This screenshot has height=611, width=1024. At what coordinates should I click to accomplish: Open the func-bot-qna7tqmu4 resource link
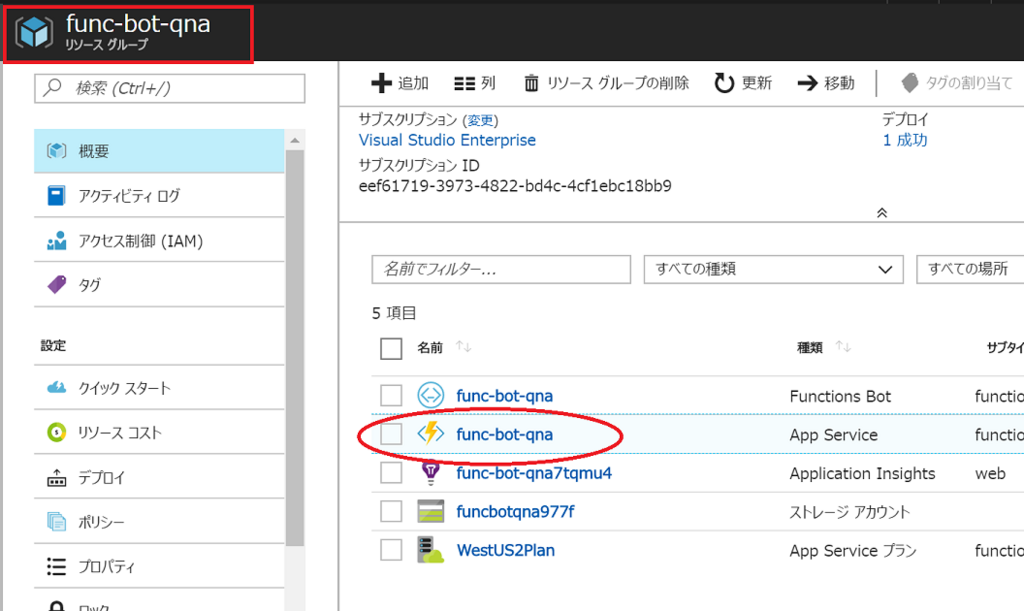coord(534,473)
